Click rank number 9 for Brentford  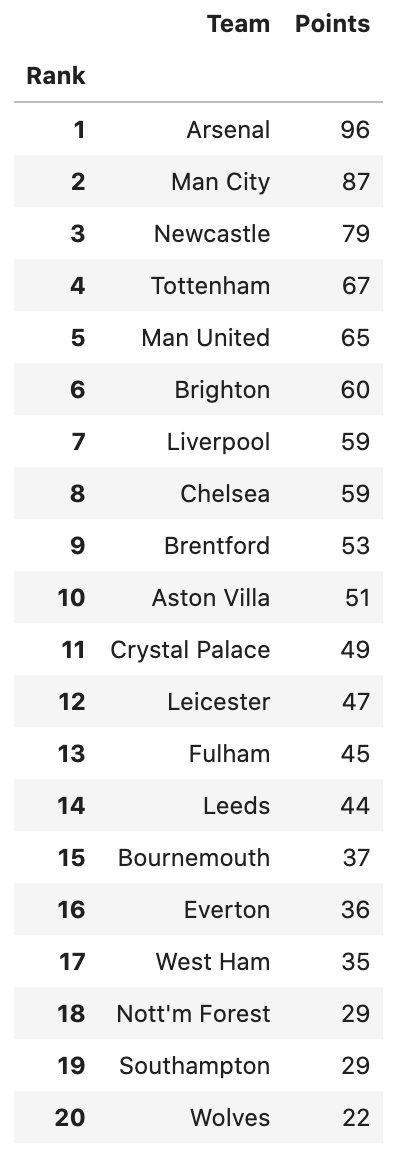pos(77,545)
